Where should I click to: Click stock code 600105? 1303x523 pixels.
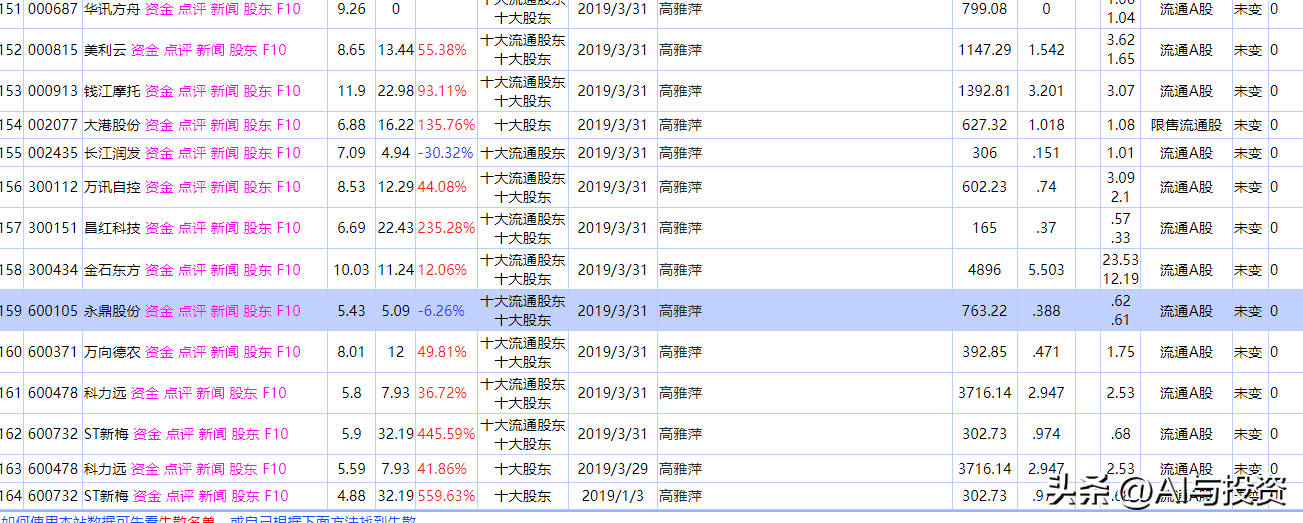[x=52, y=311]
